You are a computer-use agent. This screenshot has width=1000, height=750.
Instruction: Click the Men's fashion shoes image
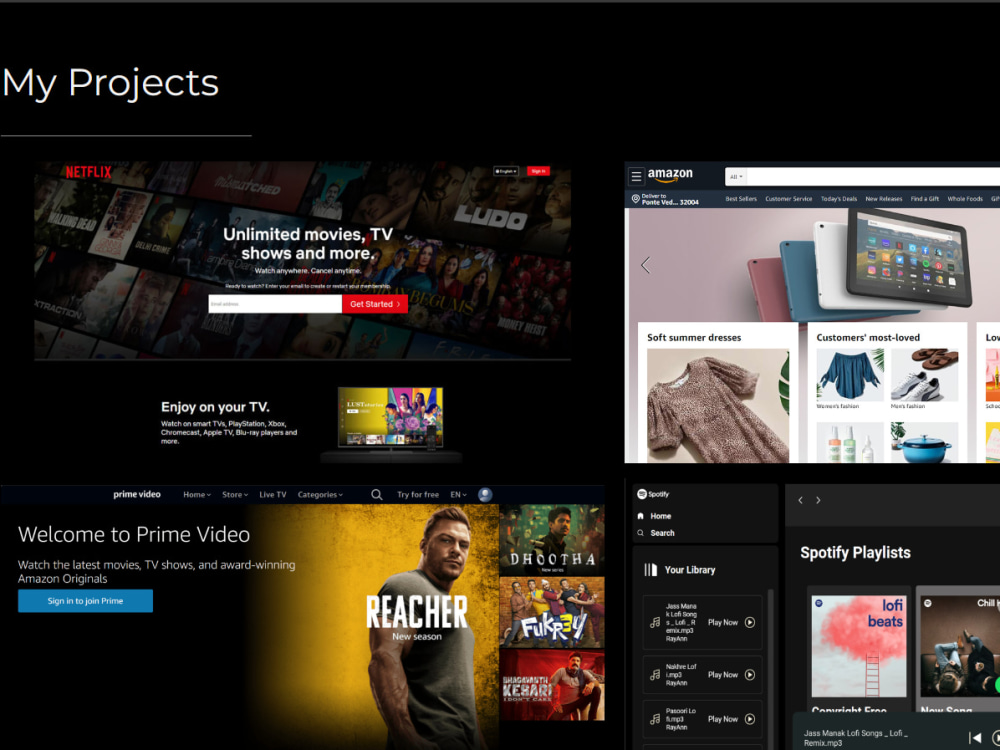(x=924, y=375)
